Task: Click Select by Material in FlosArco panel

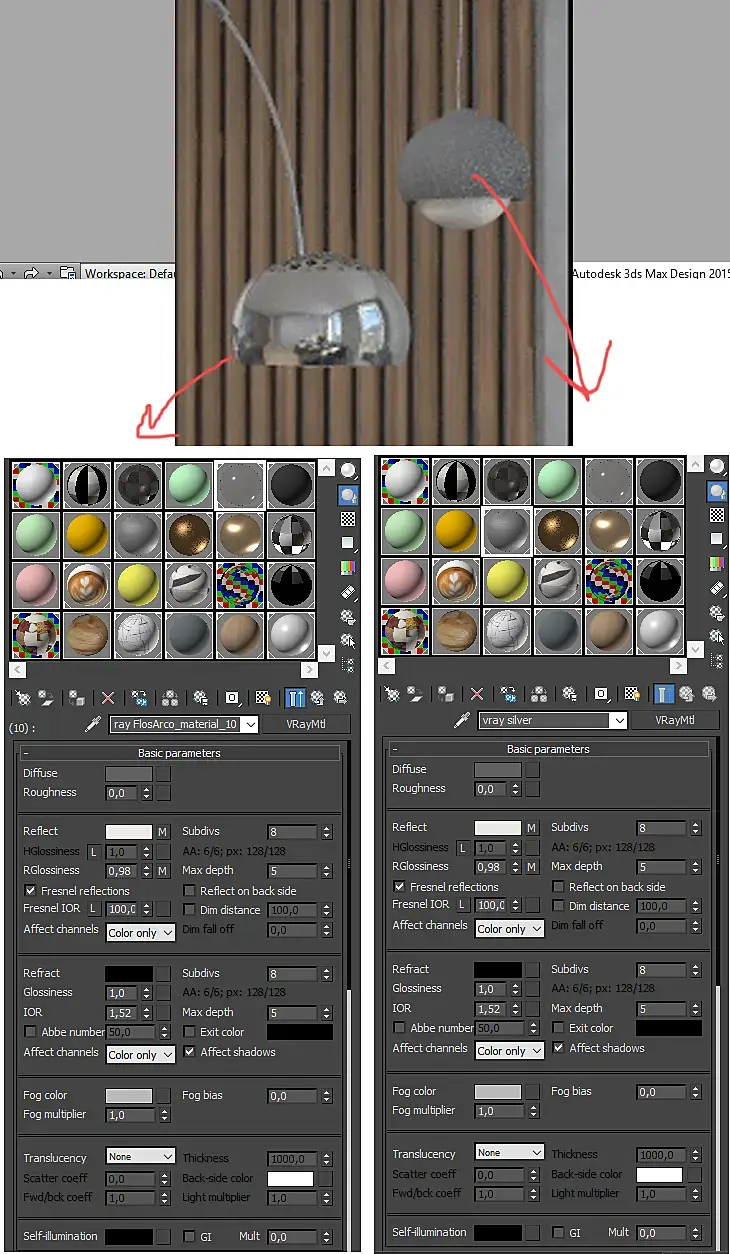Action: point(348,640)
